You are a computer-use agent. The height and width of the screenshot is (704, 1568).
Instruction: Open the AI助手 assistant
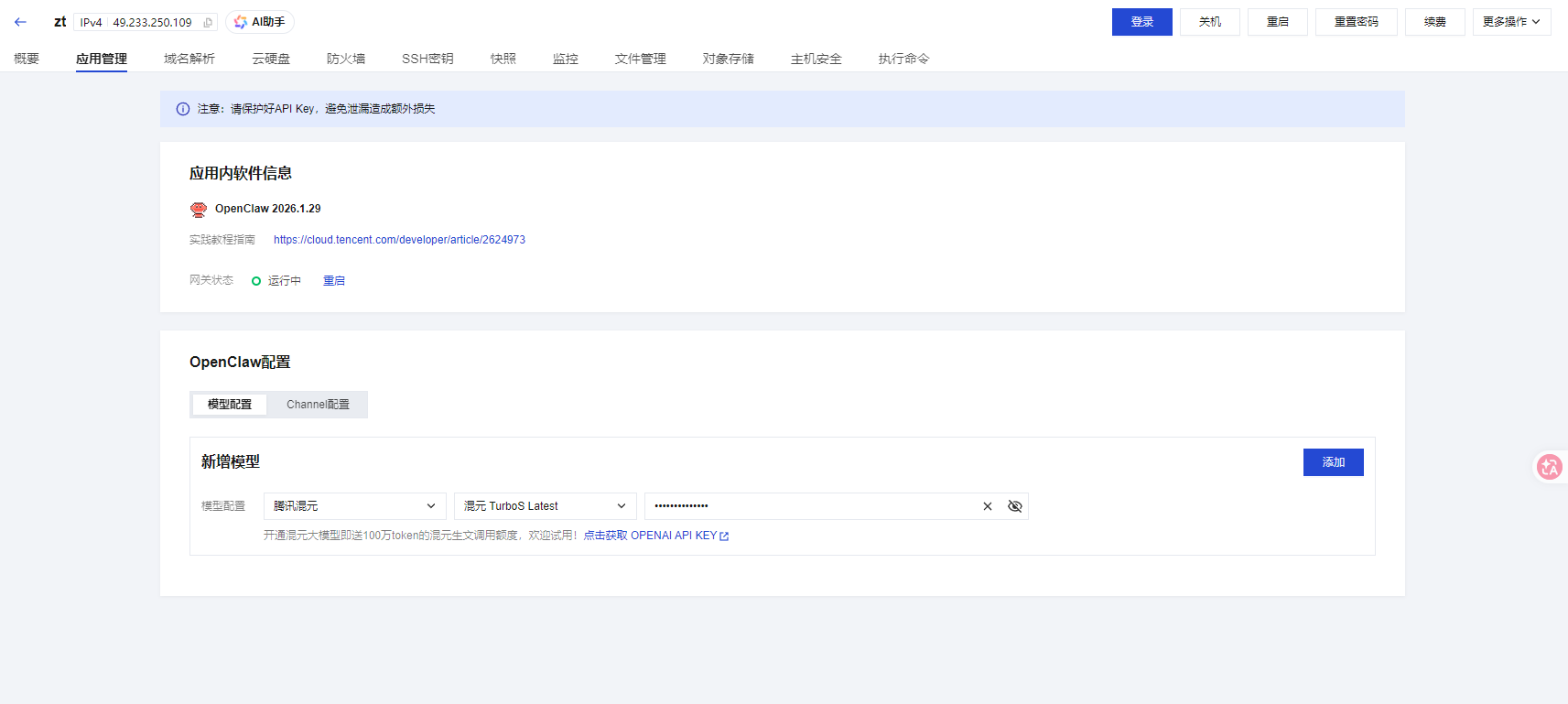click(x=260, y=22)
